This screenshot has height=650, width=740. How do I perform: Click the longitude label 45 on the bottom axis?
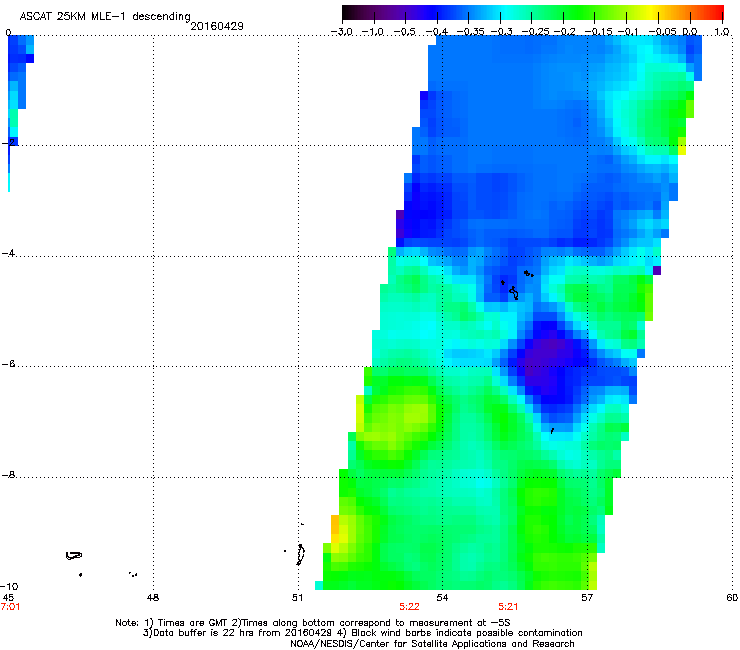[x=8, y=598]
